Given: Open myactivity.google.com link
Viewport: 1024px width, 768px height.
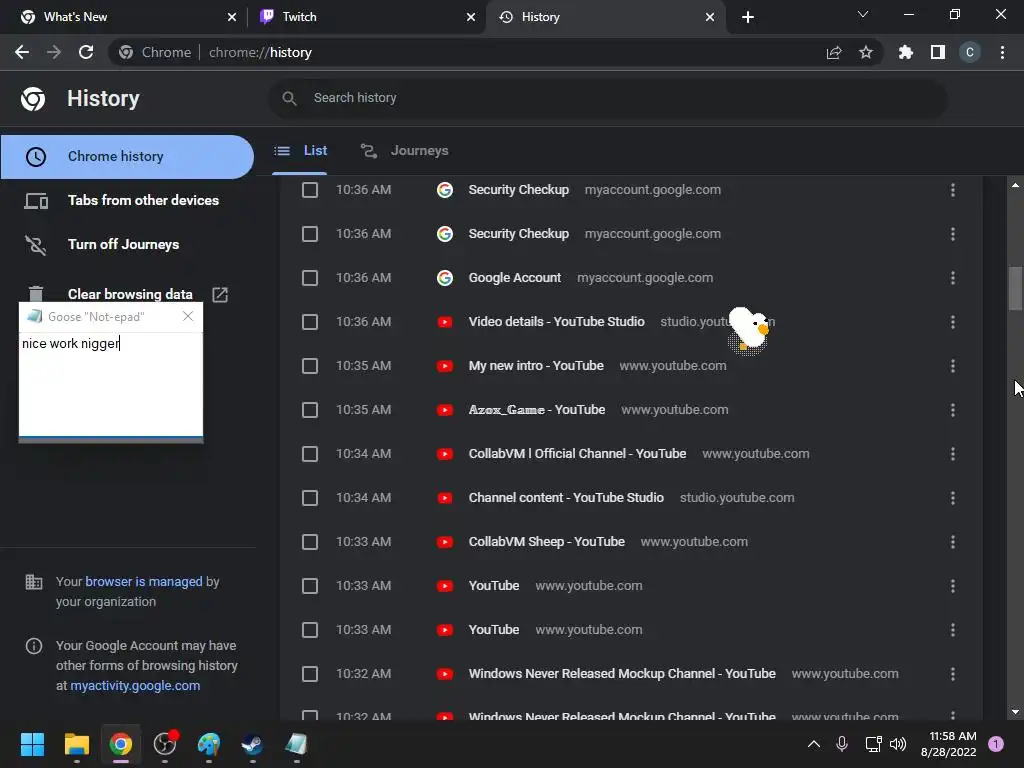Looking at the screenshot, I should (x=135, y=686).
